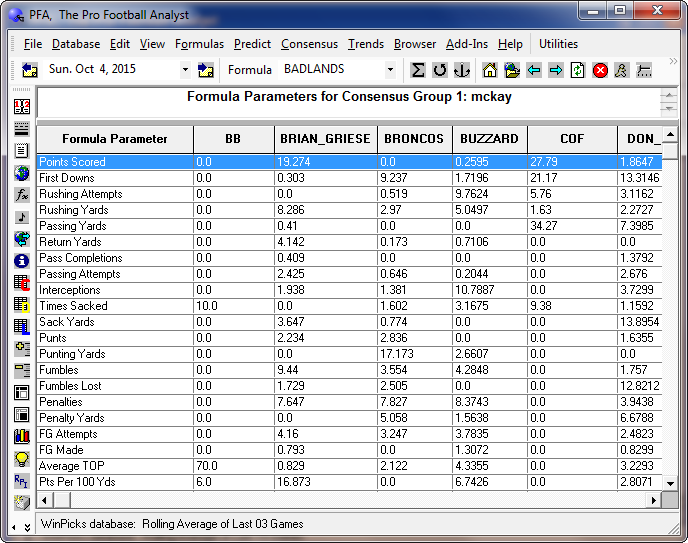Click the 10.7887 Interceptions BUZZARD cell
Screen dimensions: 688x543
point(490,290)
